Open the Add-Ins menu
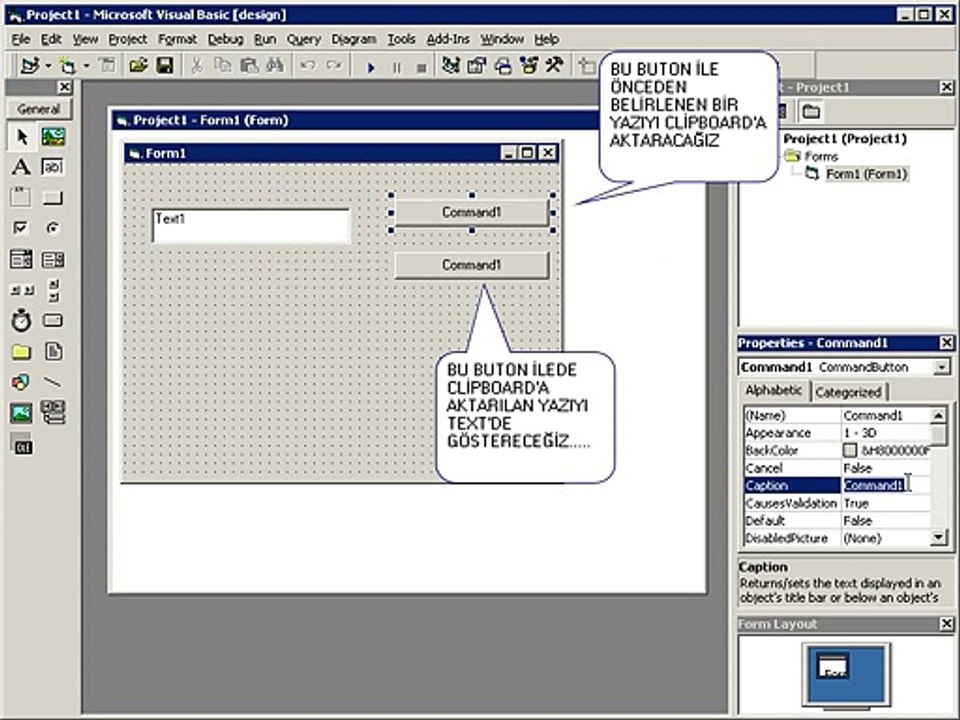The image size is (960, 720). [448, 39]
